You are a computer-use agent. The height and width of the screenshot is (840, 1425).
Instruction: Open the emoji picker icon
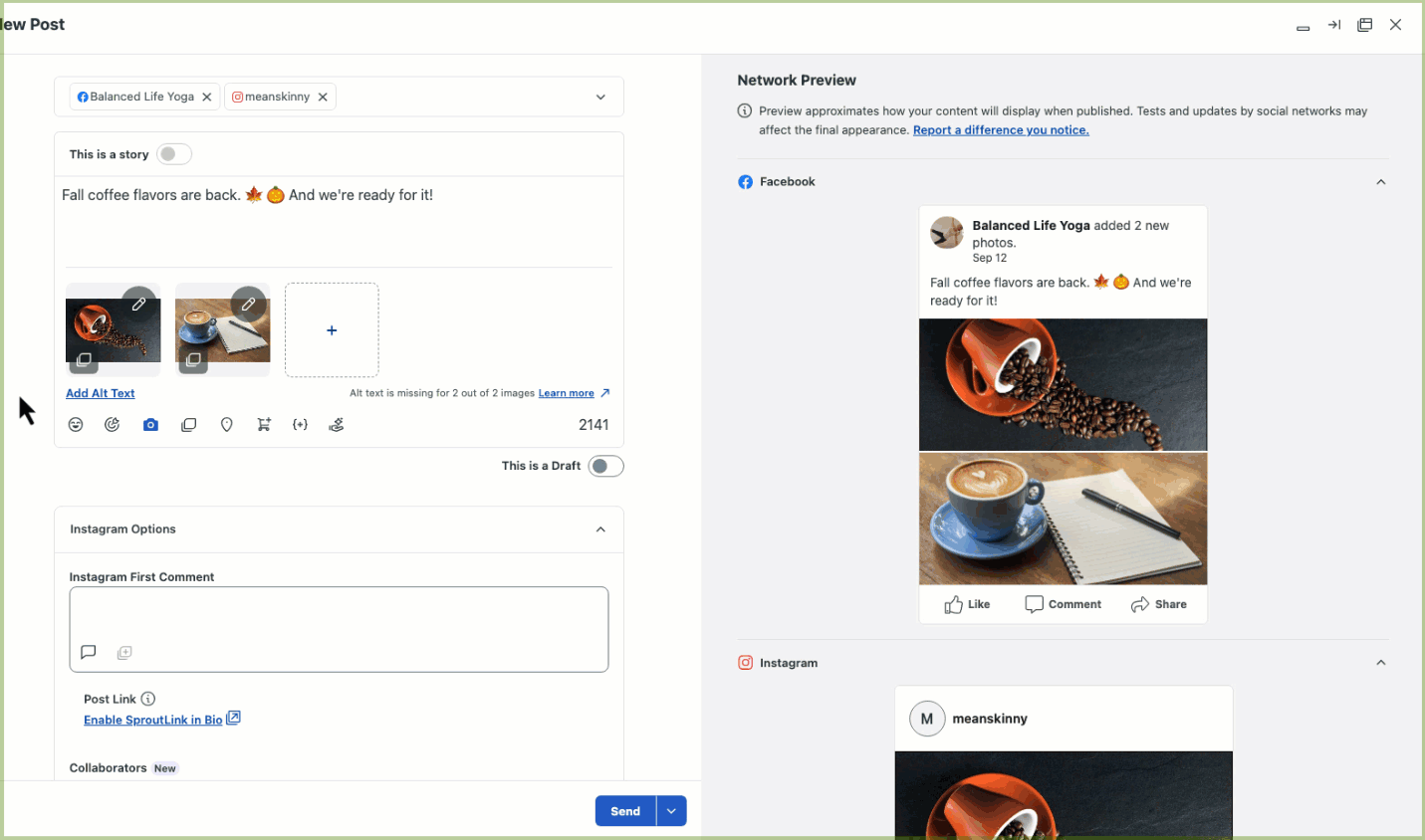pyautogui.click(x=76, y=425)
